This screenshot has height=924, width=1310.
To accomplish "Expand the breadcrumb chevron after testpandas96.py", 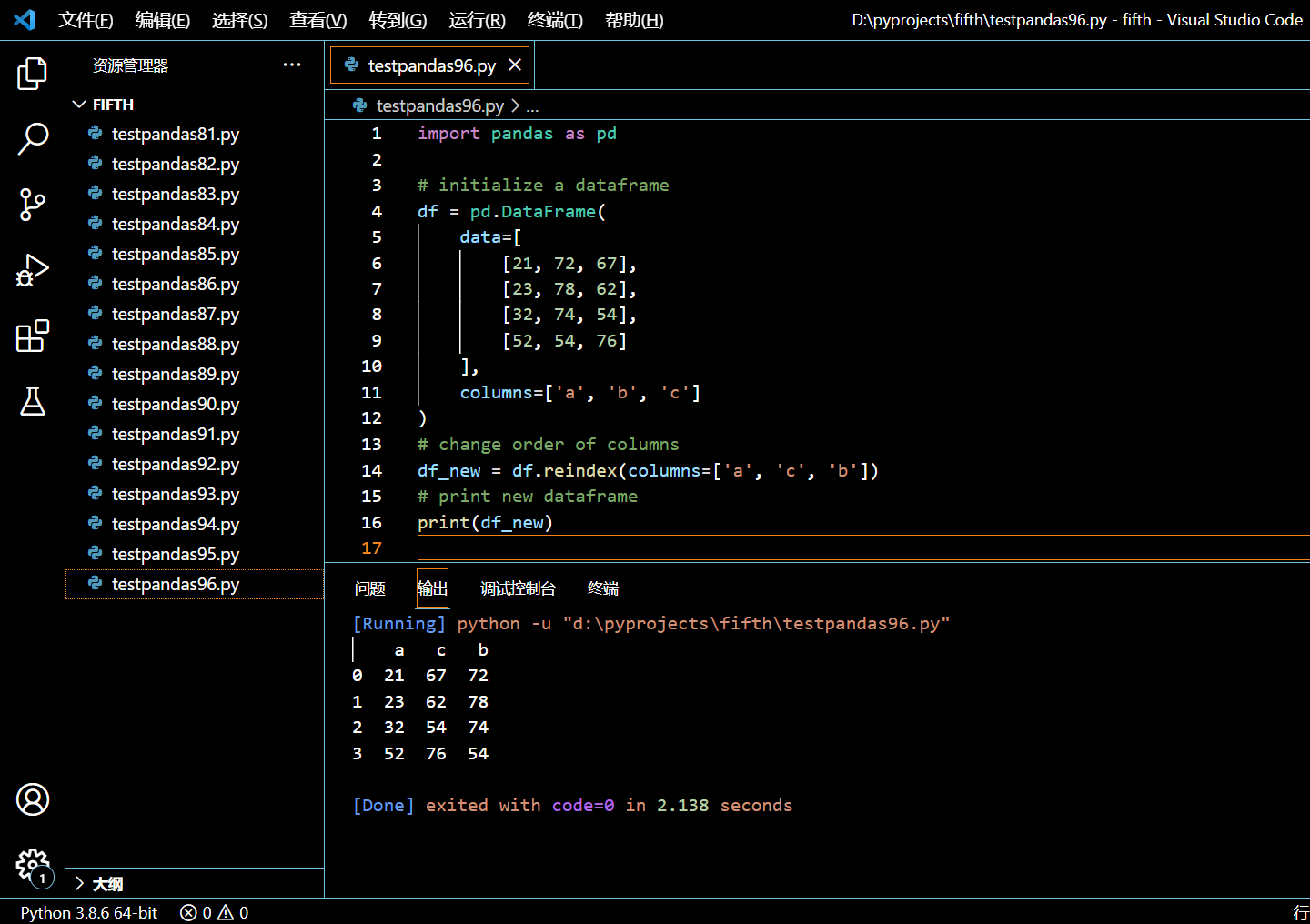I will (516, 105).
